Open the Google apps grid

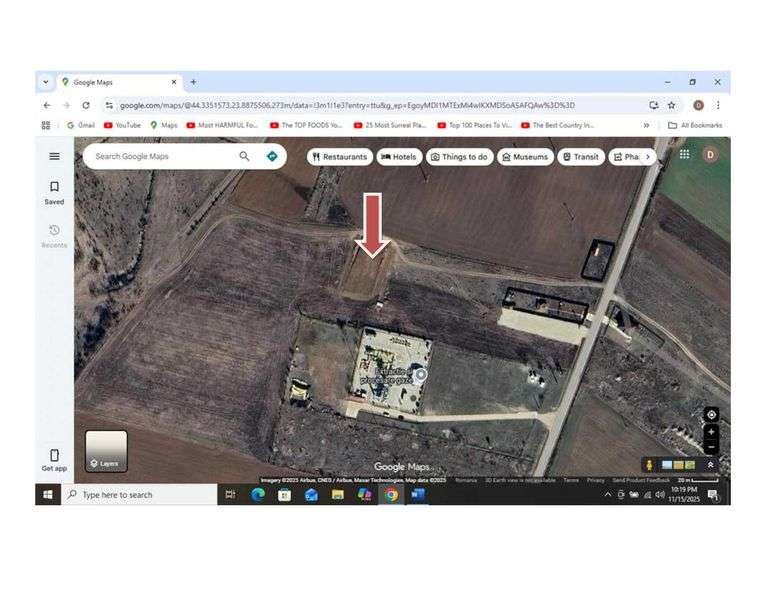point(684,154)
